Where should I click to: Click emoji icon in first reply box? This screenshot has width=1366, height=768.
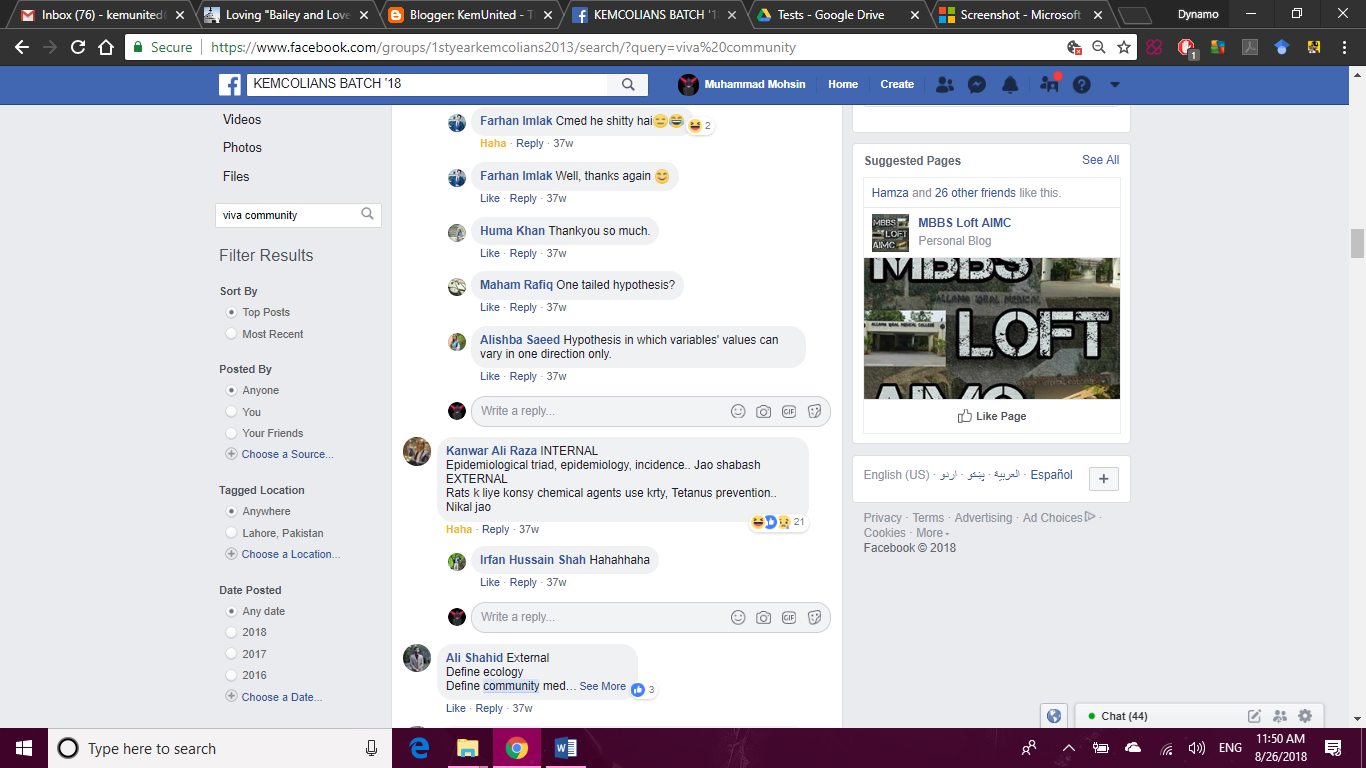[738, 411]
